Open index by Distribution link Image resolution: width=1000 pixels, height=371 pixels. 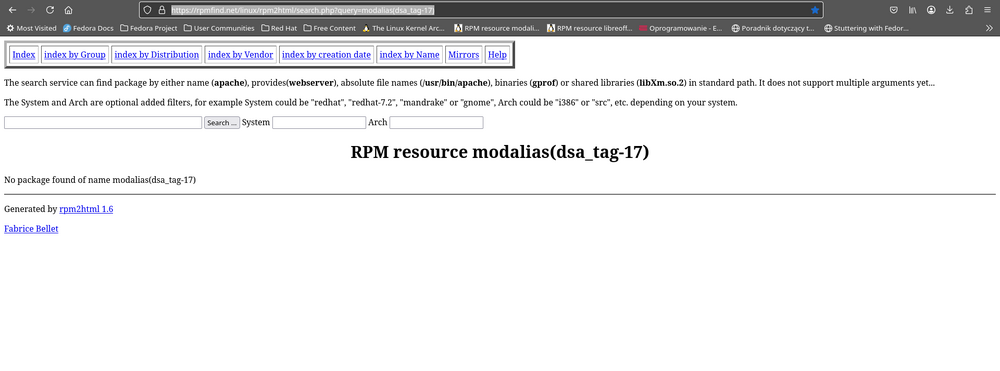pyautogui.click(x=157, y=55)
